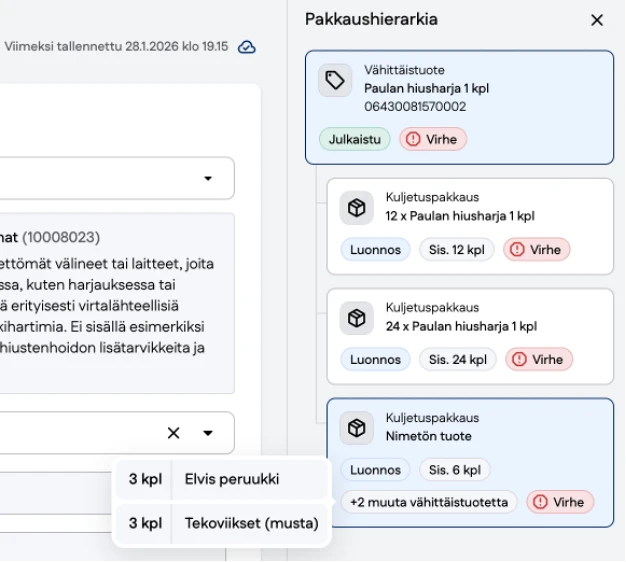Click the cloud saved status icon
This screenshot has height=562, width=626.
[x=247, y=47]
